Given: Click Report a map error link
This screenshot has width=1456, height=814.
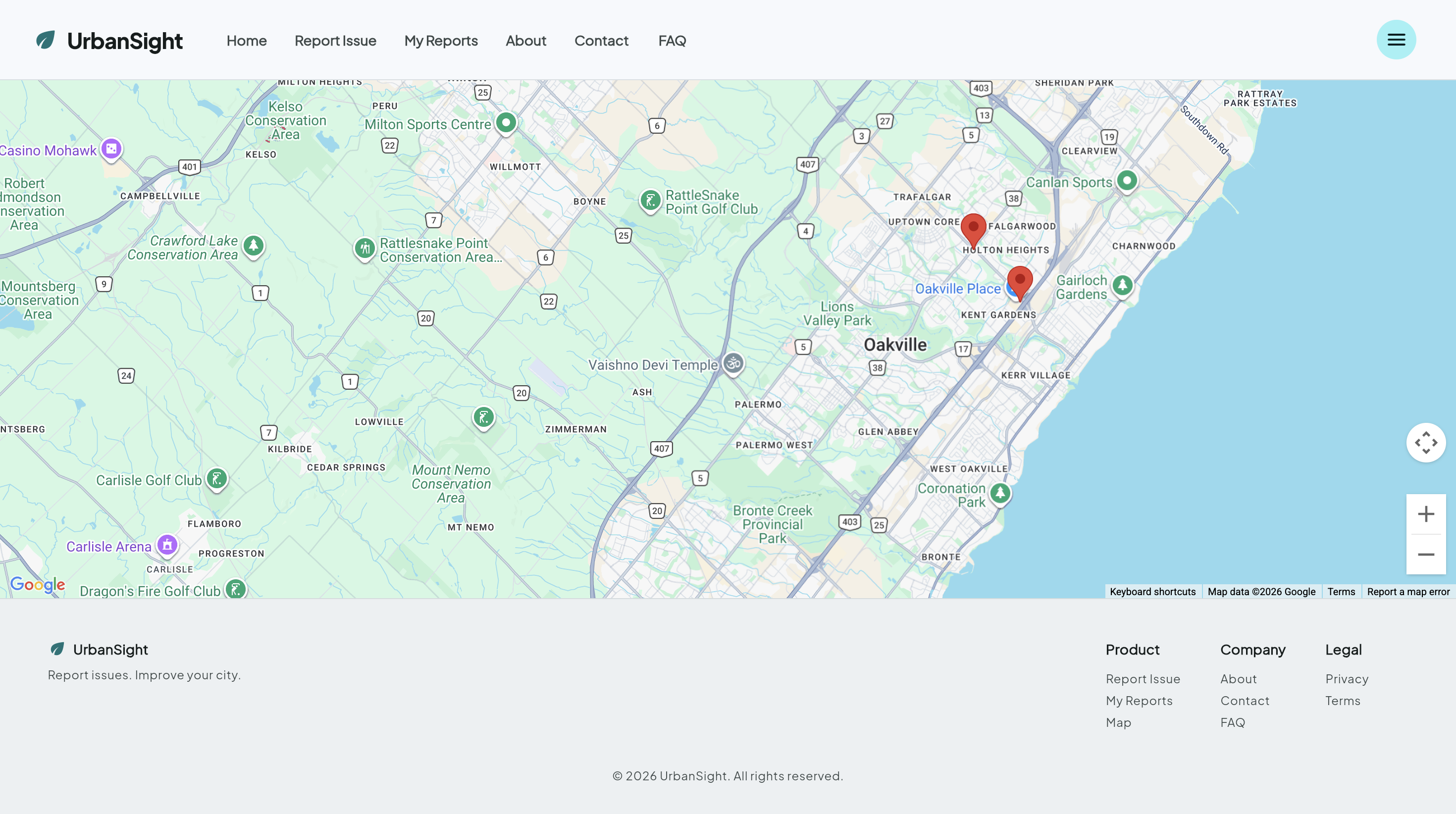Looking at the screenshot, I should pos(1408,592).
